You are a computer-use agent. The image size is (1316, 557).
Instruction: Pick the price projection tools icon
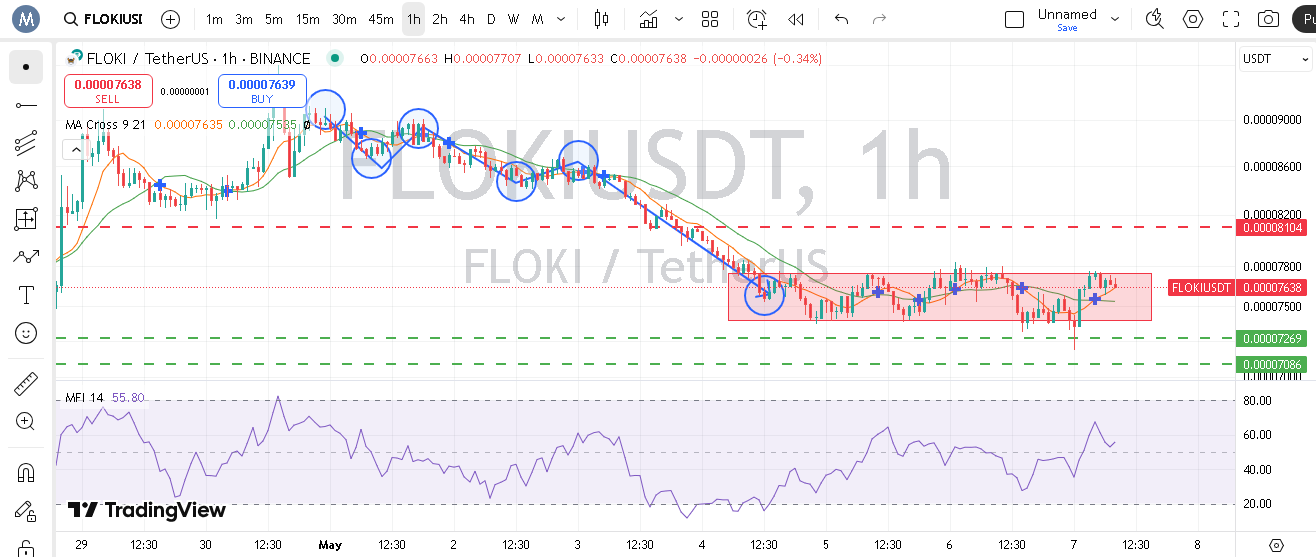coord(26,219)
